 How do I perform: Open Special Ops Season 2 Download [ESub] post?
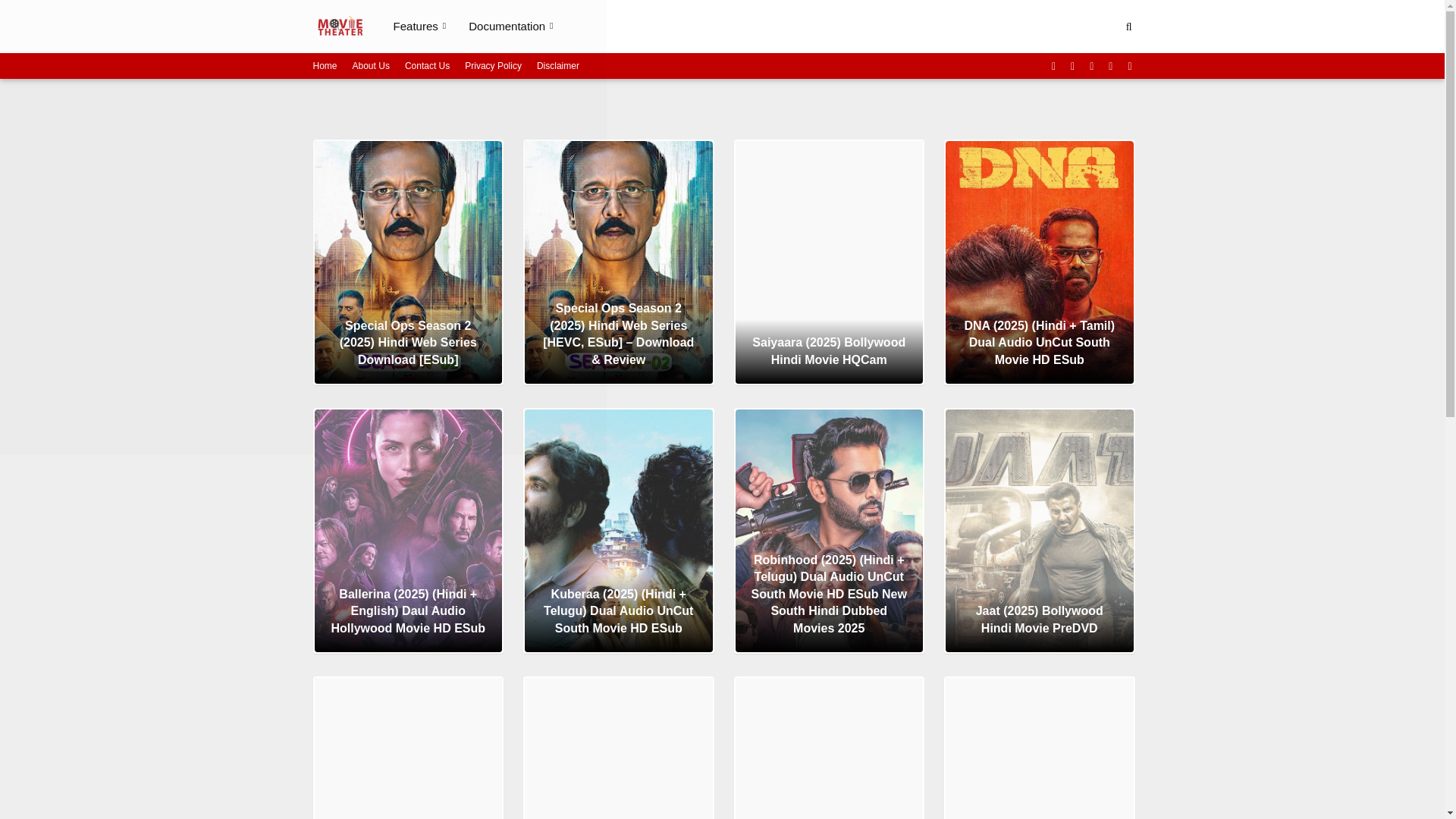coord(408,262)
